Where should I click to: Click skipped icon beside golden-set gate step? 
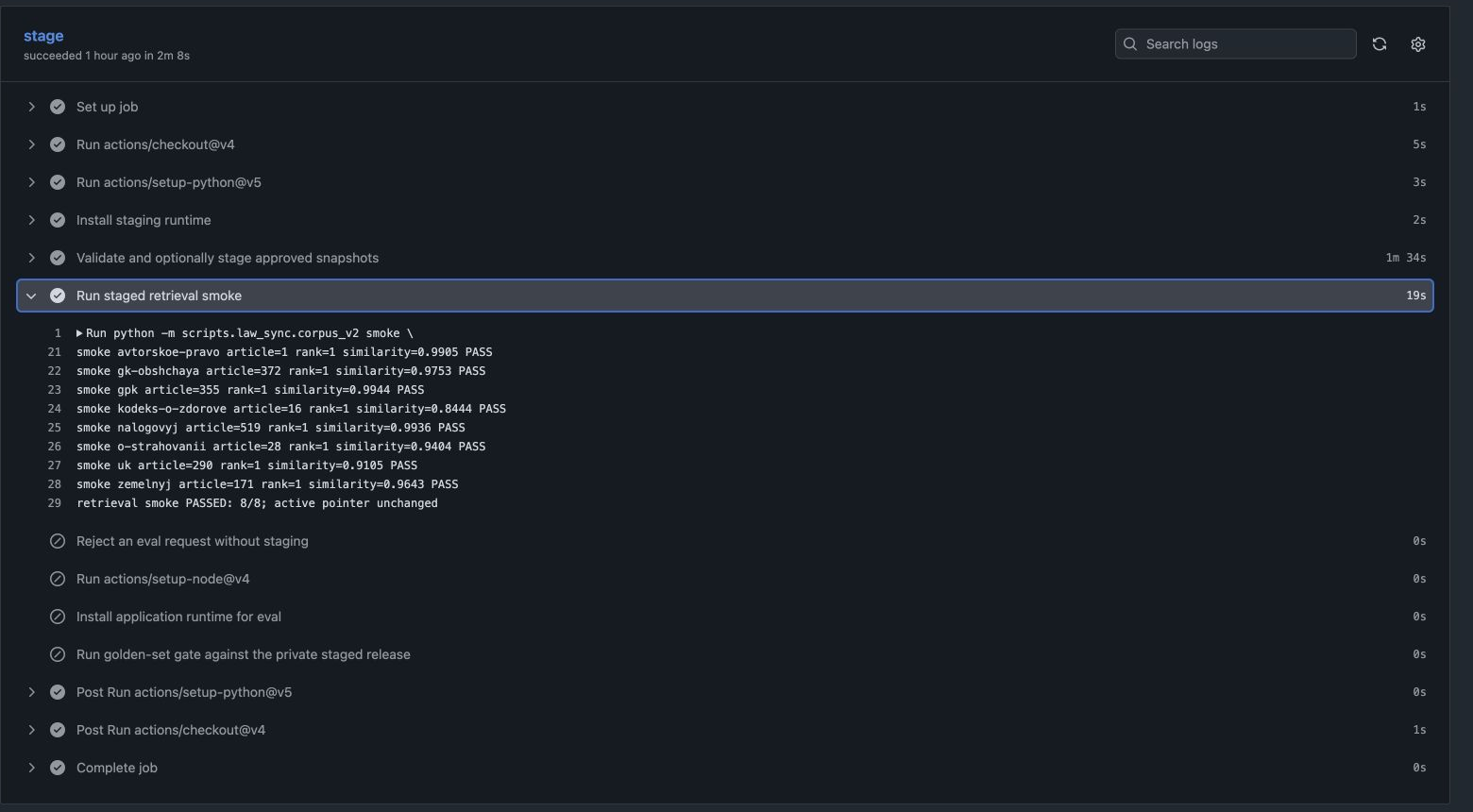pos(58,654)
